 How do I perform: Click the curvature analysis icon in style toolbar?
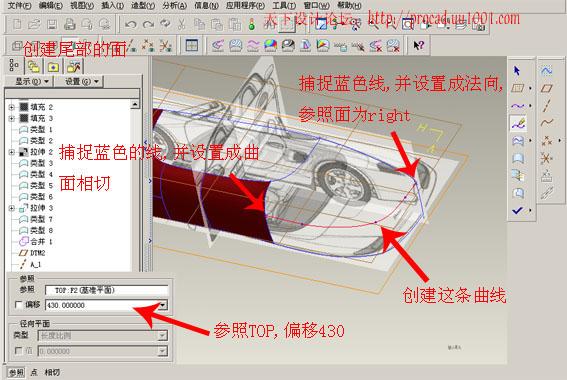coord(218,45)
